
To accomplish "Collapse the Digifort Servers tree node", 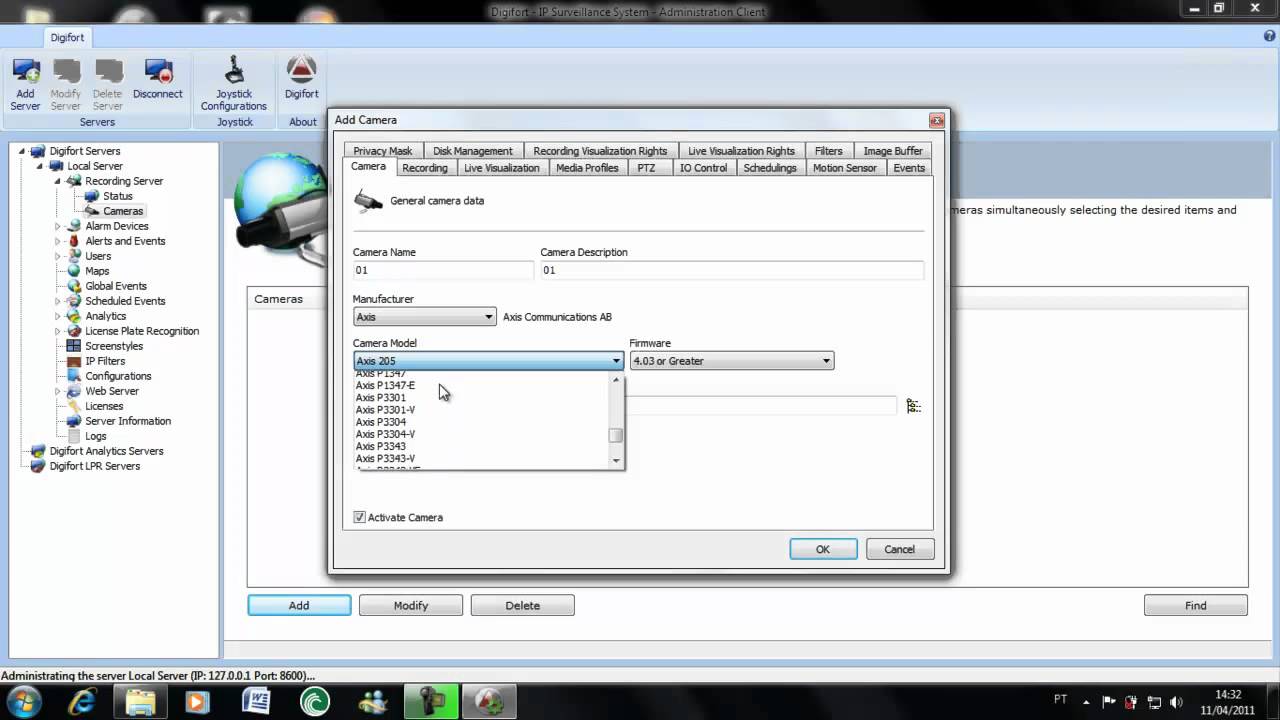I will point(24,151).
